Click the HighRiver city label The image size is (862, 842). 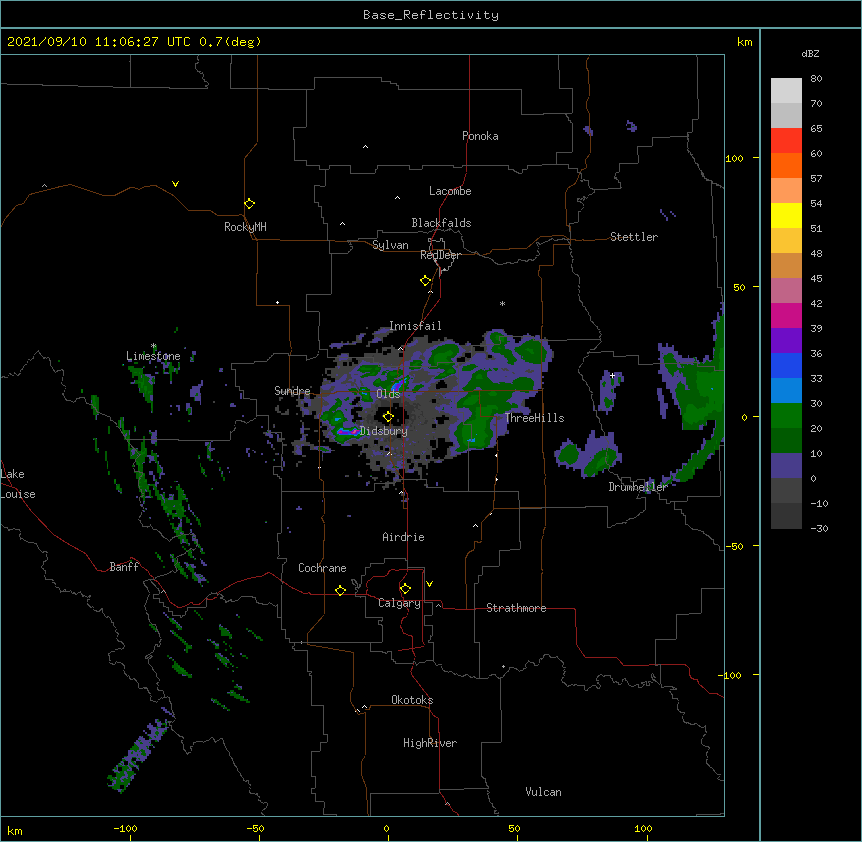point(430,743)
